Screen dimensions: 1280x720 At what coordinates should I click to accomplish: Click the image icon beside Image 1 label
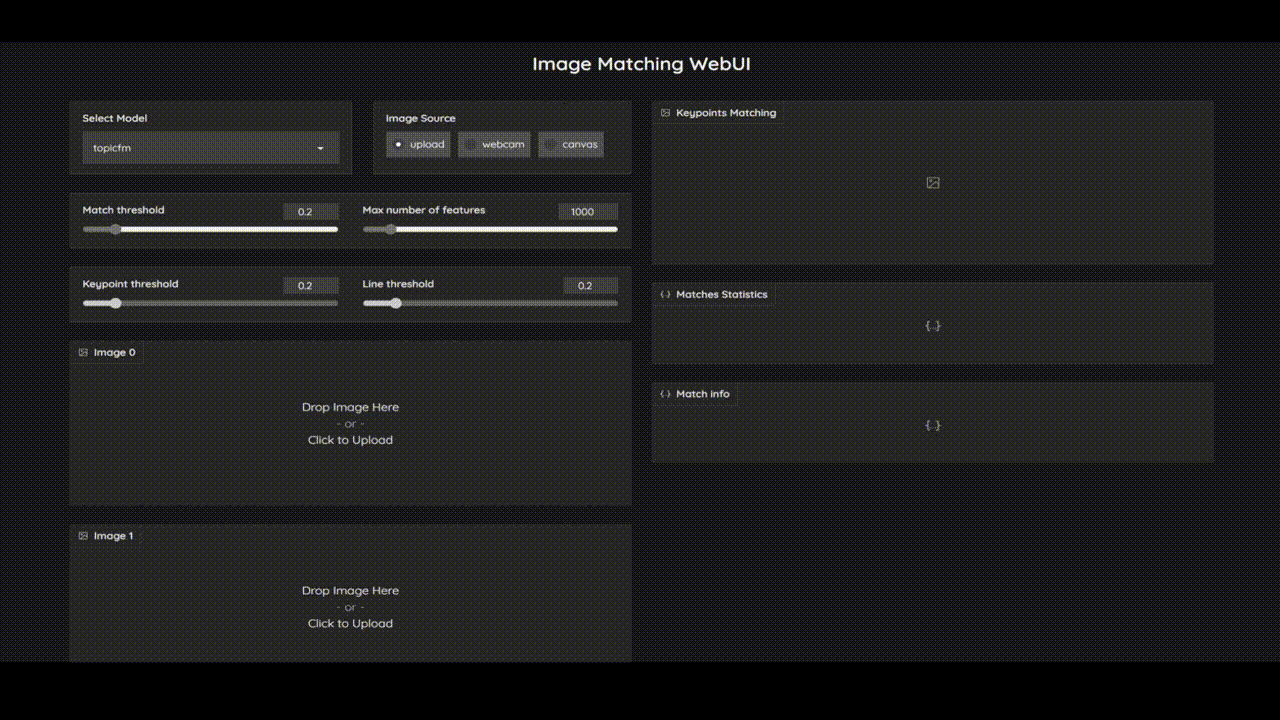(83, 536)
